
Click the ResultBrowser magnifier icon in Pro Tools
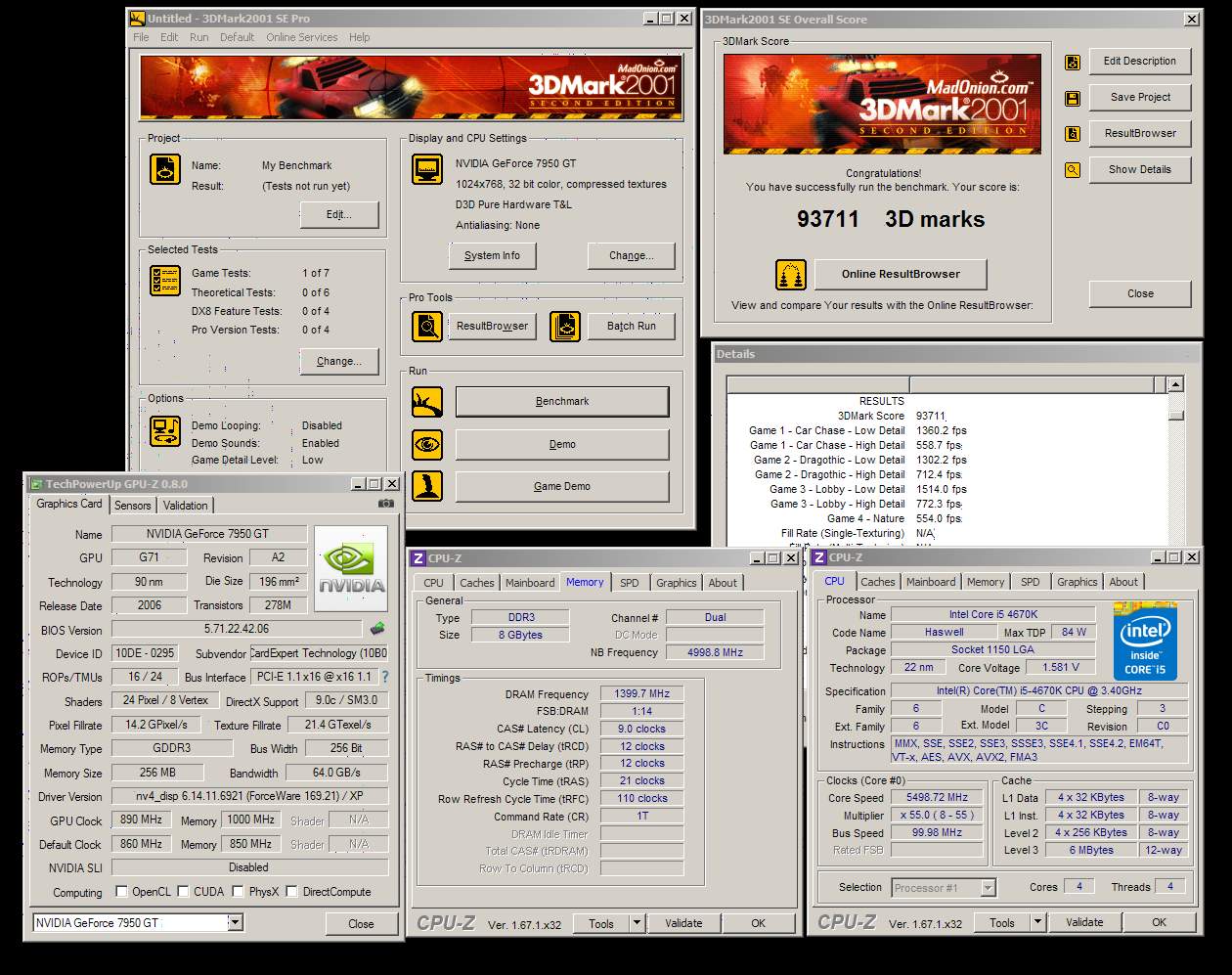(x=426, y=326)
